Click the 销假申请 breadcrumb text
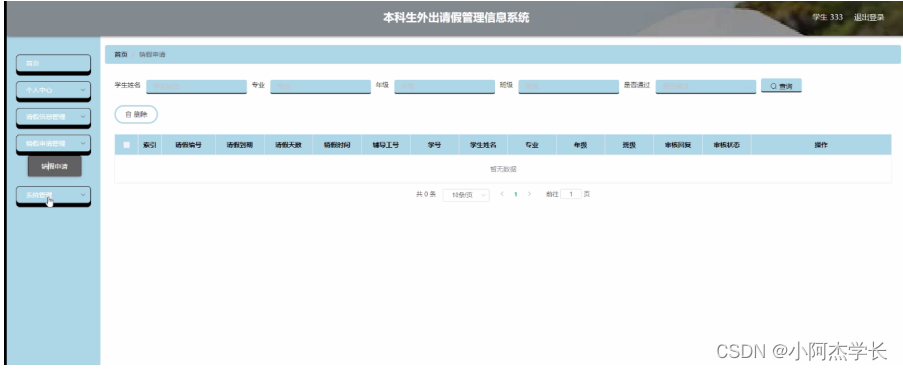 click(153, 55)
